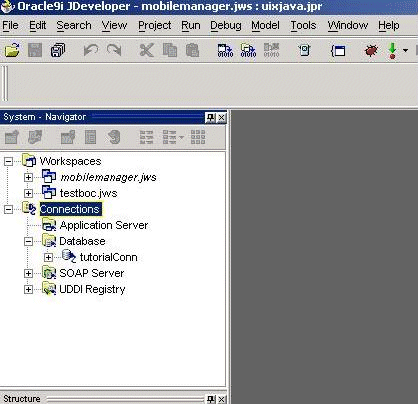Click the Copy toolbar icon
The width and height of the screenshot is (418, 404).
[x=170, y=51]
